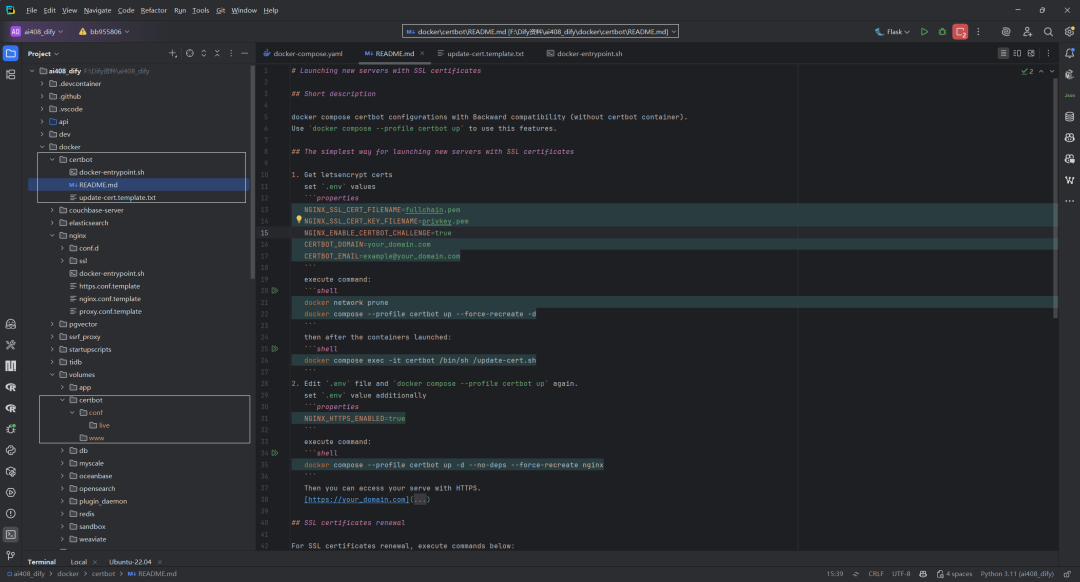The height and width of the screenshot is (582, 1080).
Task: Expand the api folder in the tree
Action: 42,122
